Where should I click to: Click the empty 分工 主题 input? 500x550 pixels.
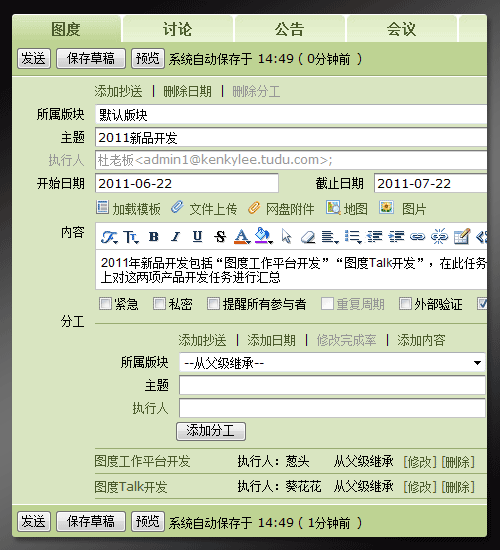332,385
